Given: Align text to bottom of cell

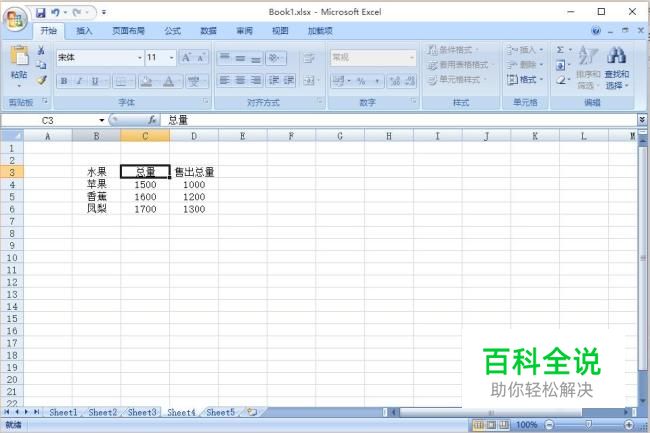Looking at the screenshot, I should tap(256, 58).
